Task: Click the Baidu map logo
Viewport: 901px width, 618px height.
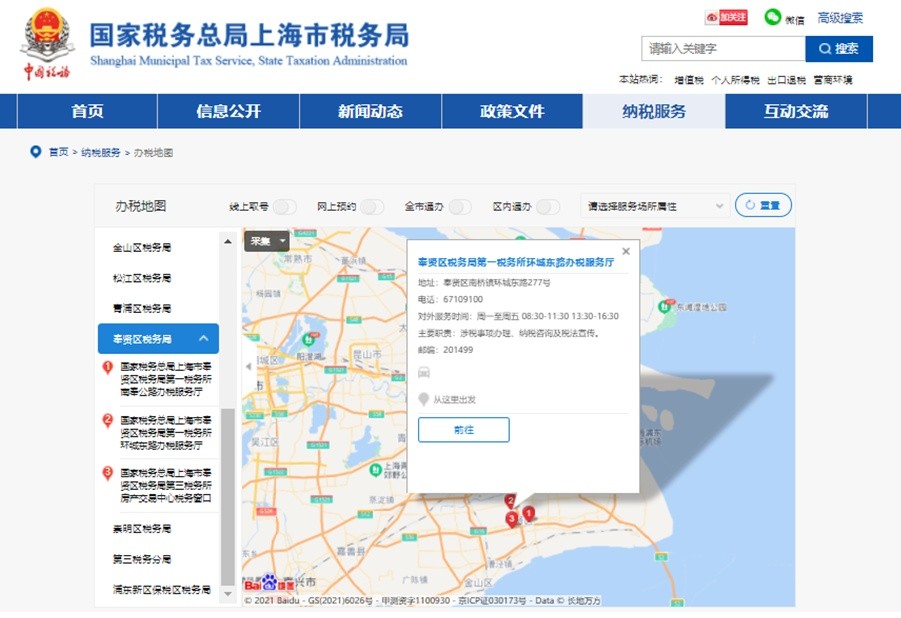Action: 263,582
